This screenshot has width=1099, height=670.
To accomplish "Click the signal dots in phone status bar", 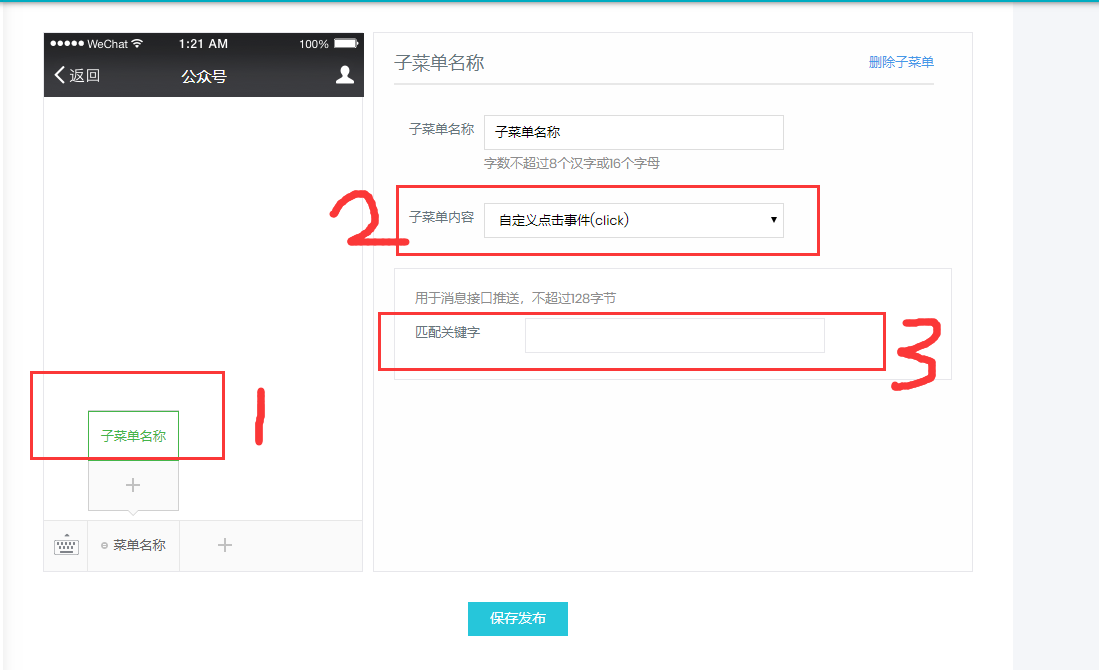I will (67, 44).
